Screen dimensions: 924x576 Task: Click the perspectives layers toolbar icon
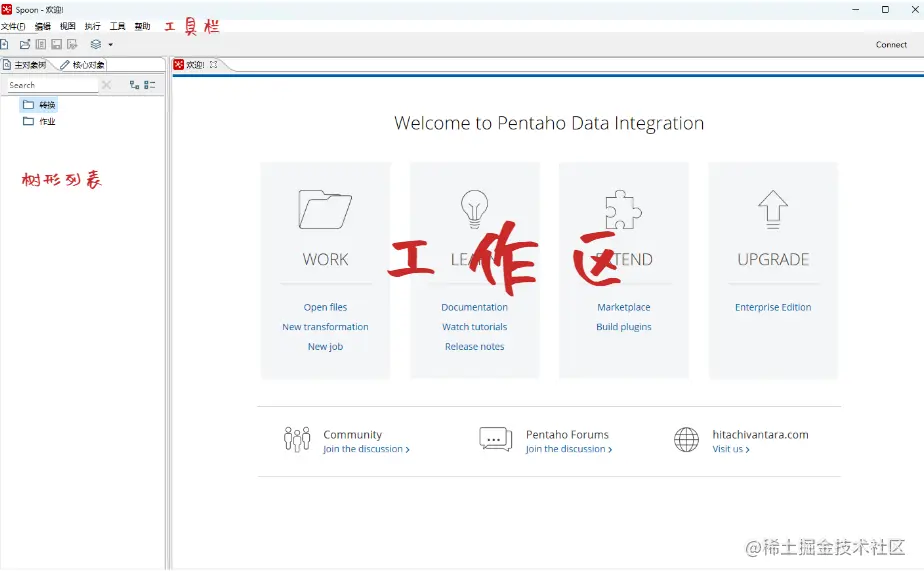point(96,44)
